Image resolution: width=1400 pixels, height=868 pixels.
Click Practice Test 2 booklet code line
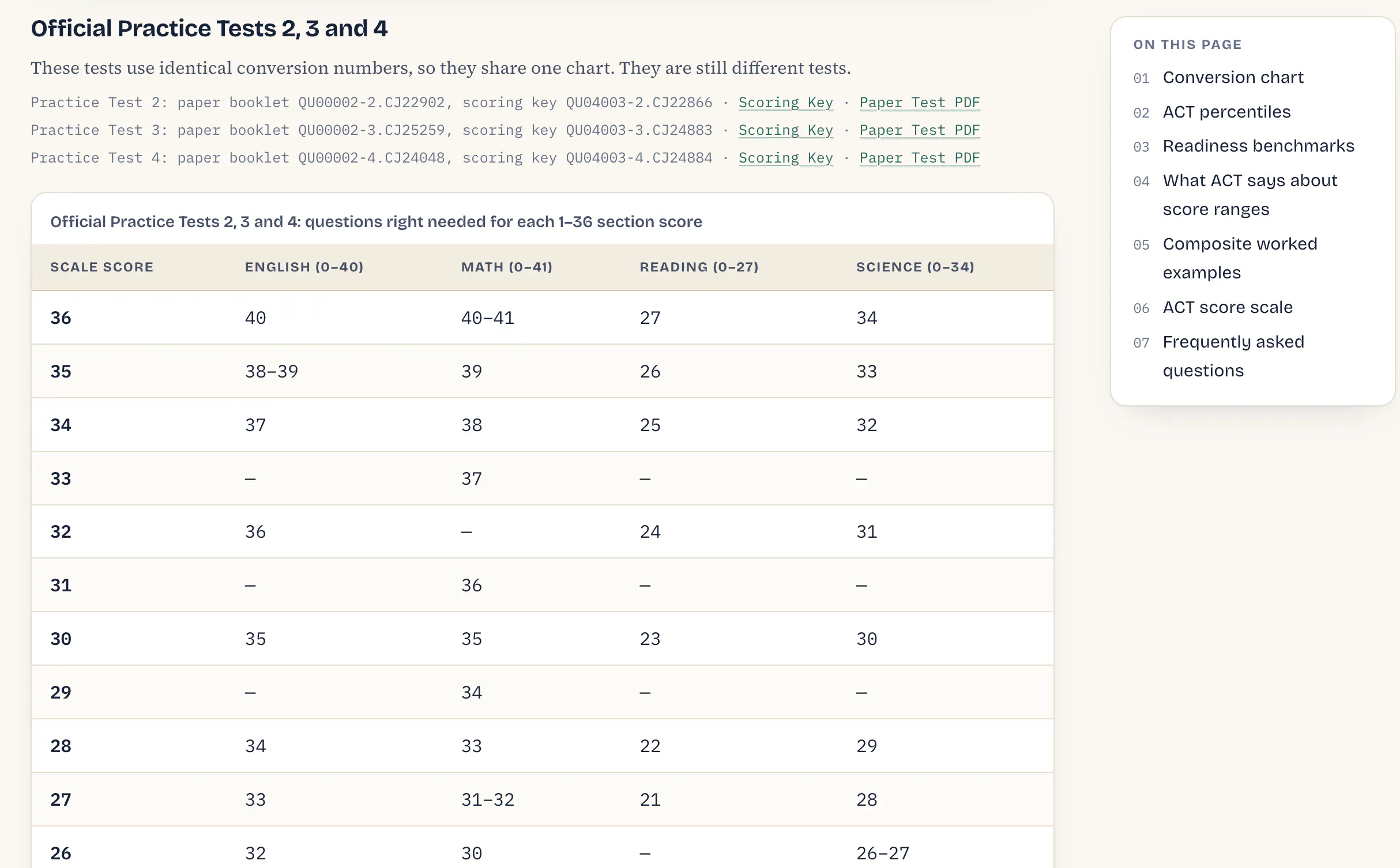coord(371,103)
